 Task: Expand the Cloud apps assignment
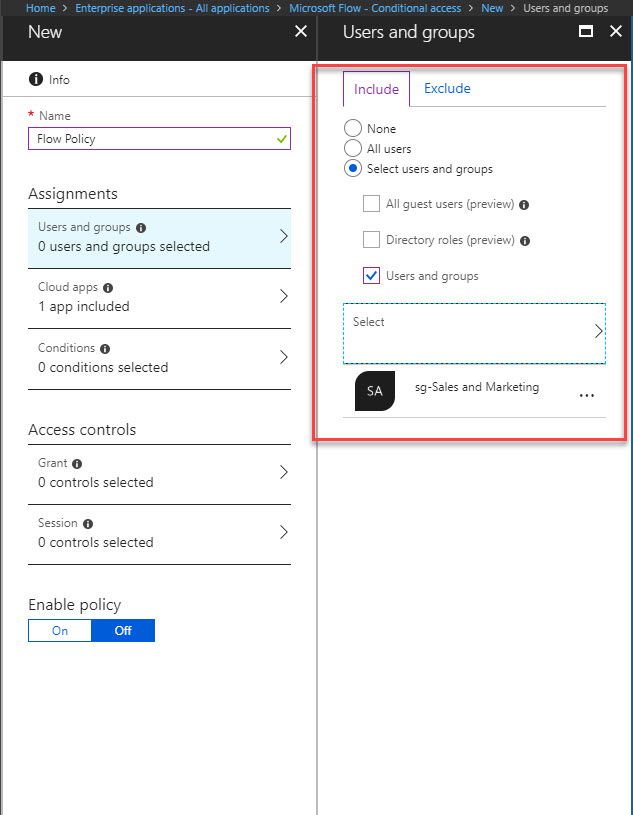click(x=159, y=298)
